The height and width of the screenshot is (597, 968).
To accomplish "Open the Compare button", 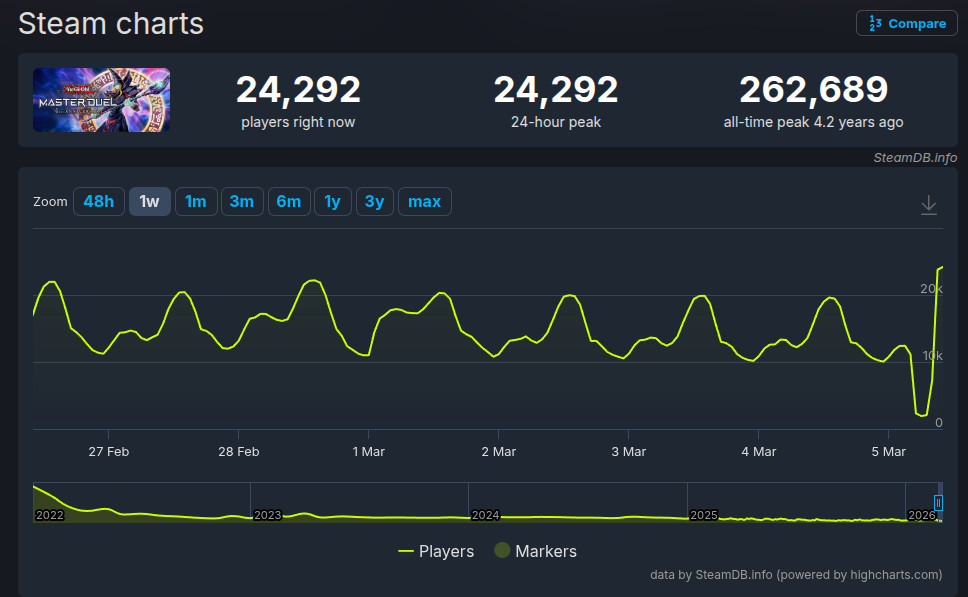I will point(906,23).
